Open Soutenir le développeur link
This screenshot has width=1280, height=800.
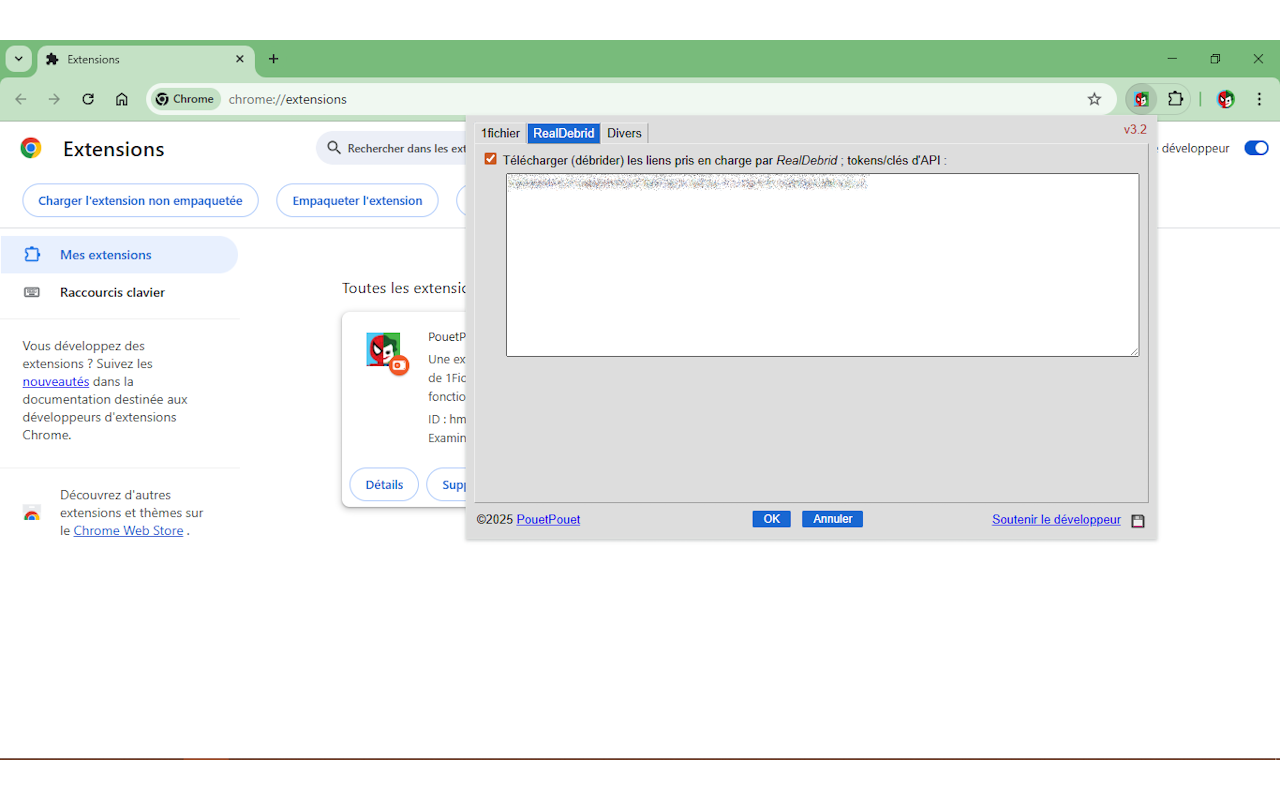point(1056,520)
